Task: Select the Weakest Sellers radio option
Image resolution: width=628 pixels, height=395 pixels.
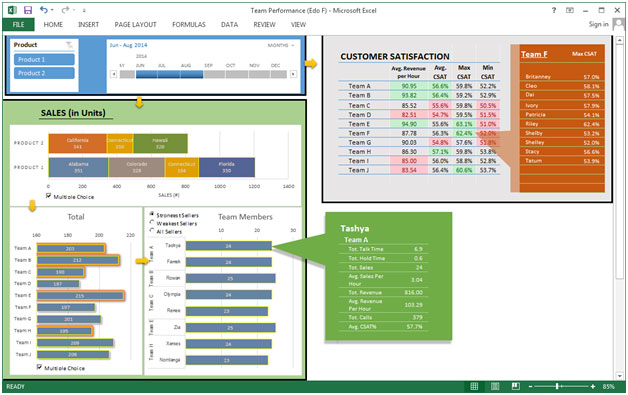Action: [x=152, y=223]
